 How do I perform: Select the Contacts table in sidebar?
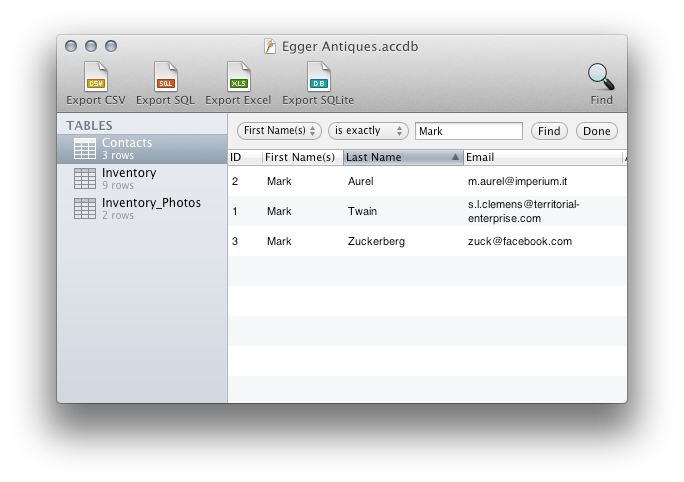[x=142, y=149]
